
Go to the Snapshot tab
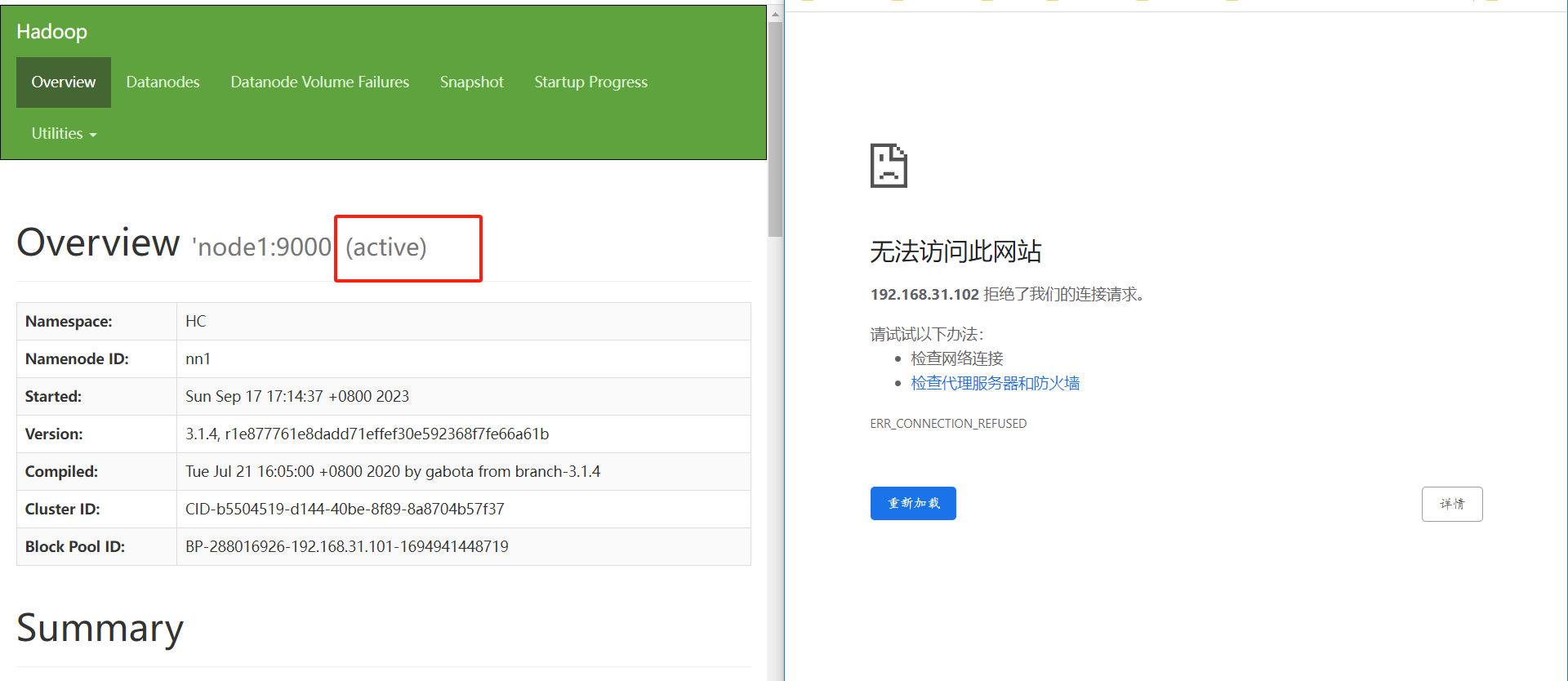click(x=471, y=82)
